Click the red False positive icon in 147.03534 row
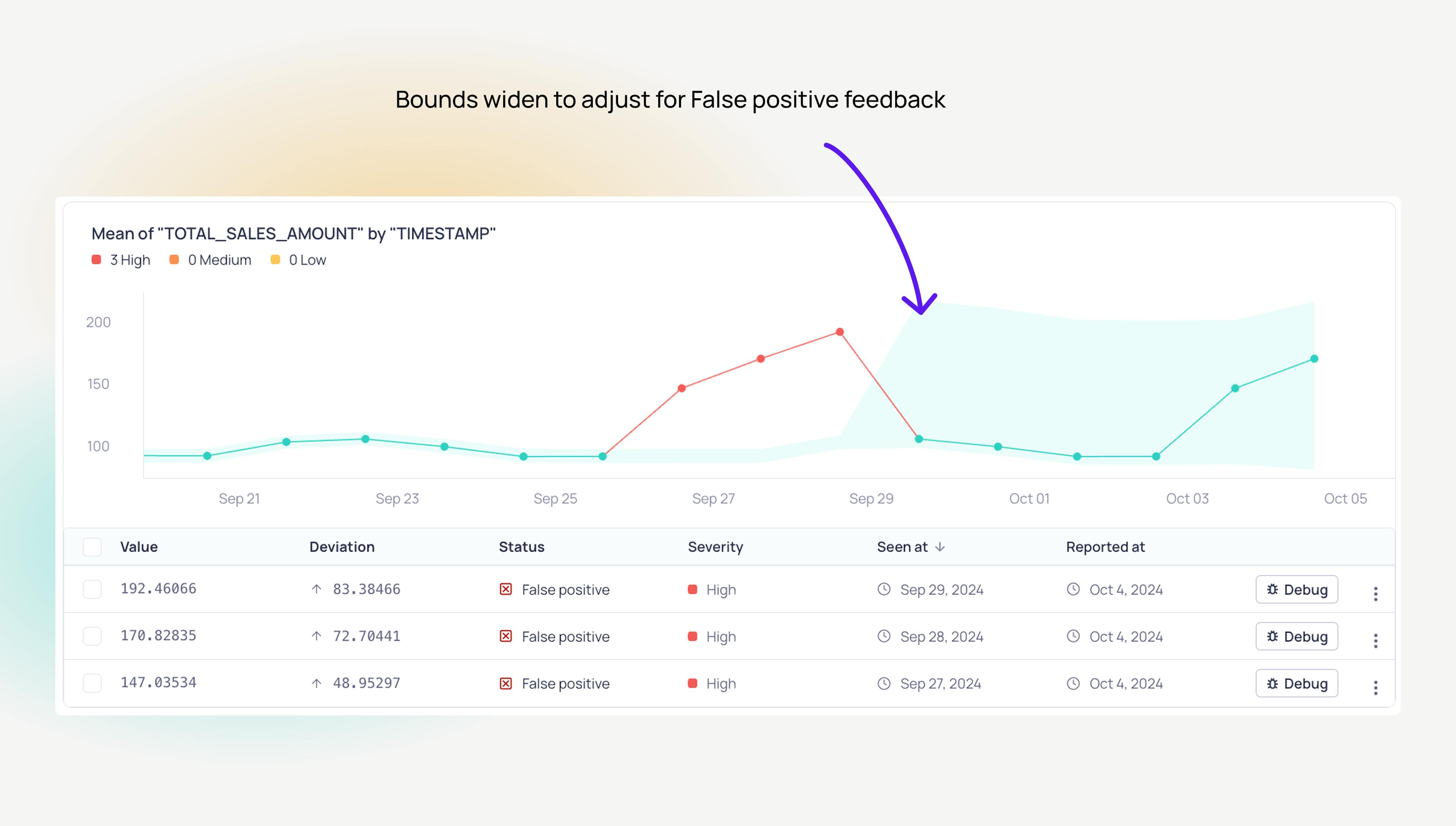This screenshot has height=826, width=1456. 505,683
